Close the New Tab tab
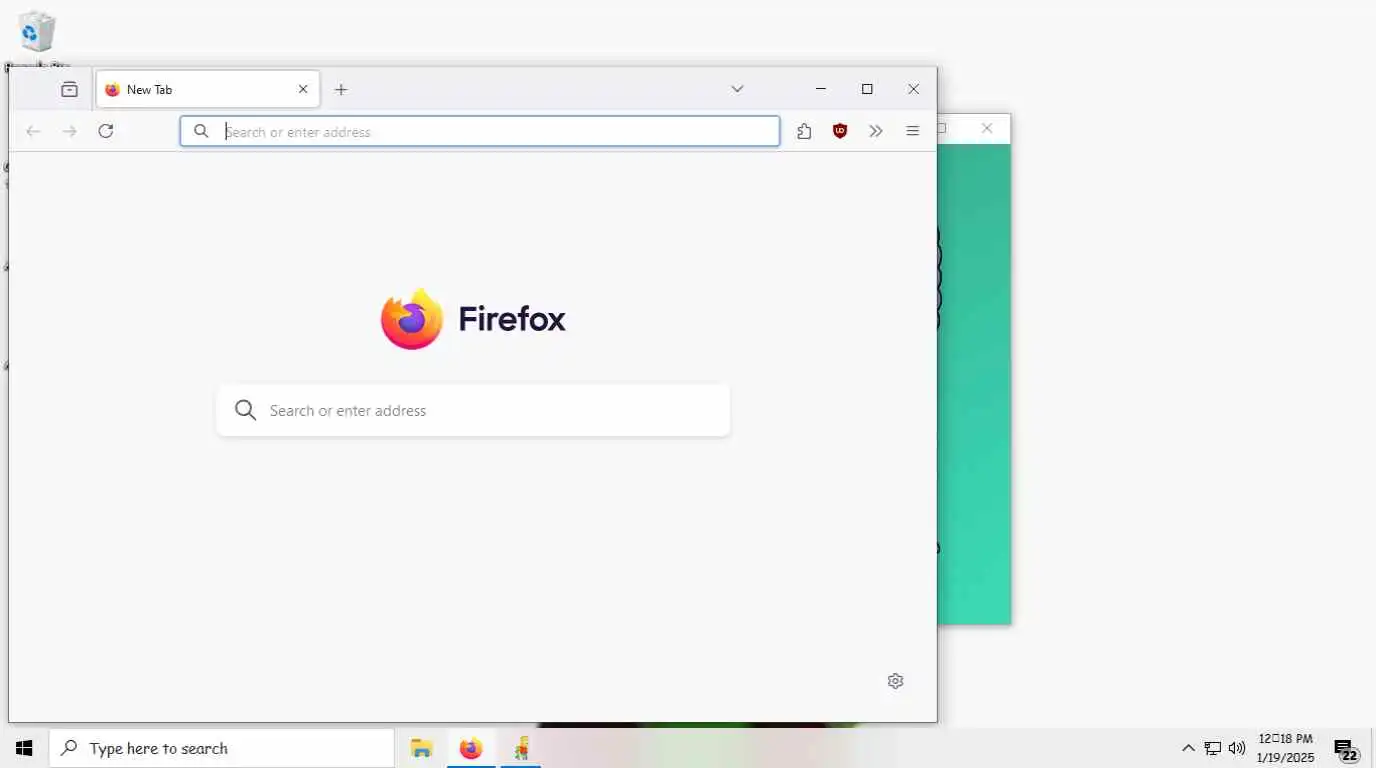 coord(303,89)
